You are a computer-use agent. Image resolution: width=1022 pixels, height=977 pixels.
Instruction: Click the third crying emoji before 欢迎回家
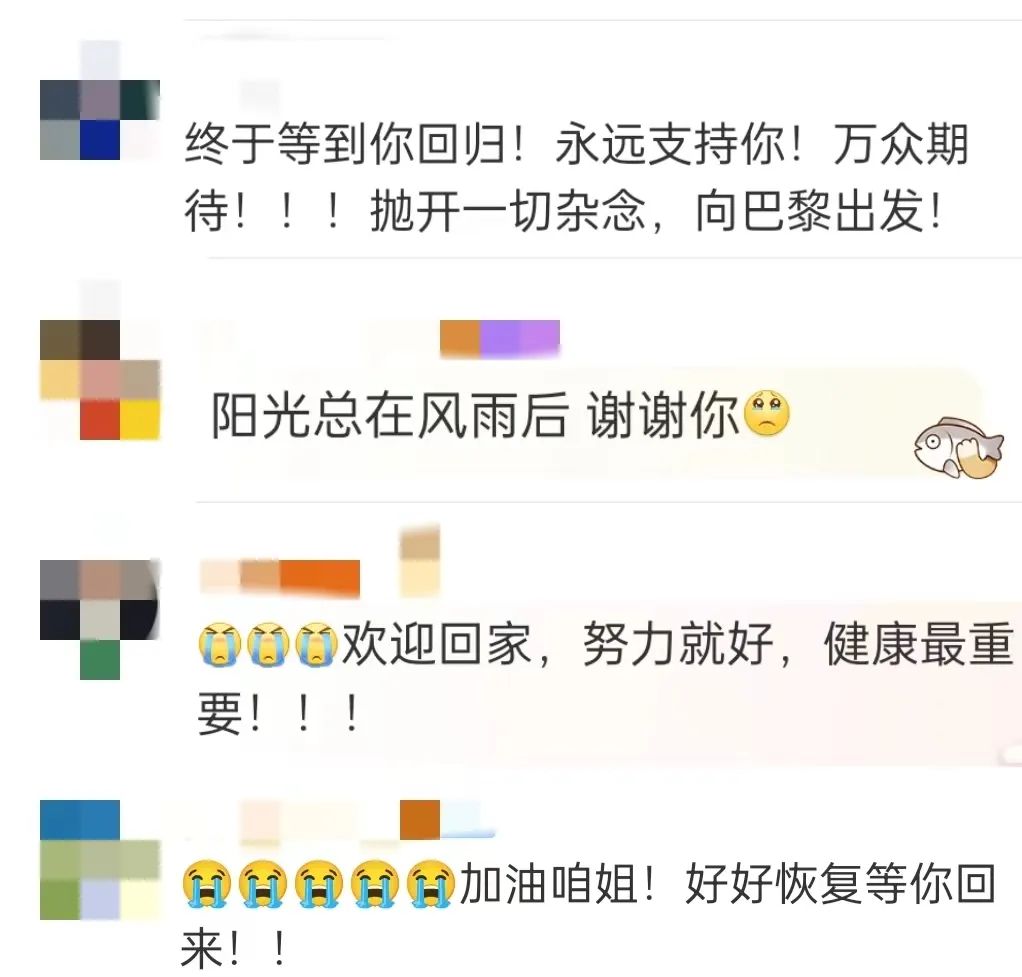pos(317,643)
